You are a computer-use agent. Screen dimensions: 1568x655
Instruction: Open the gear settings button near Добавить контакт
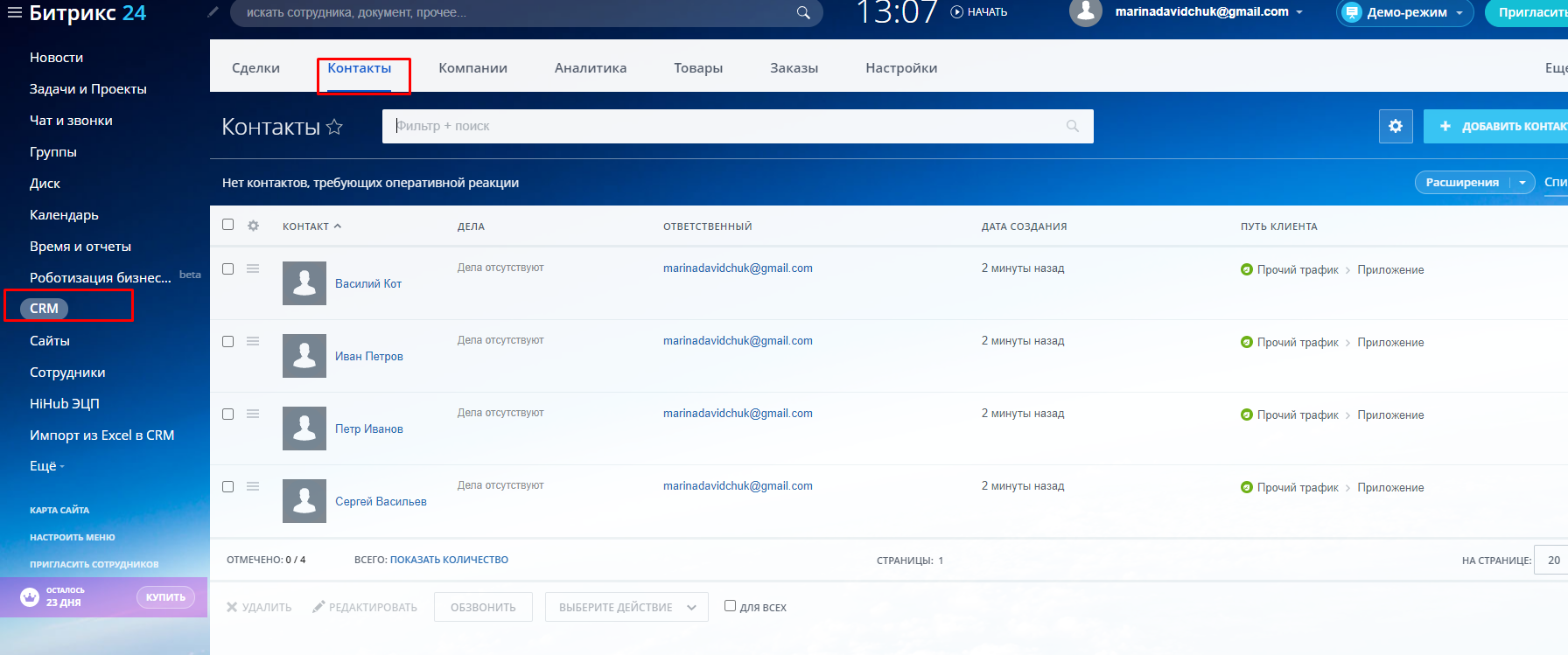(1396, 126)
